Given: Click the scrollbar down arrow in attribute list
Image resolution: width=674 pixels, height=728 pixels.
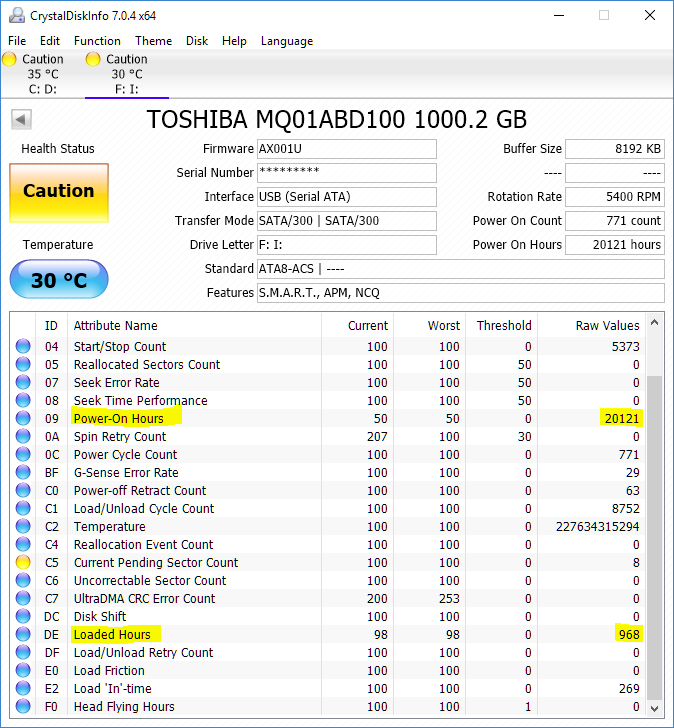Looking at the screenshot, I should [x=655, y=708].
